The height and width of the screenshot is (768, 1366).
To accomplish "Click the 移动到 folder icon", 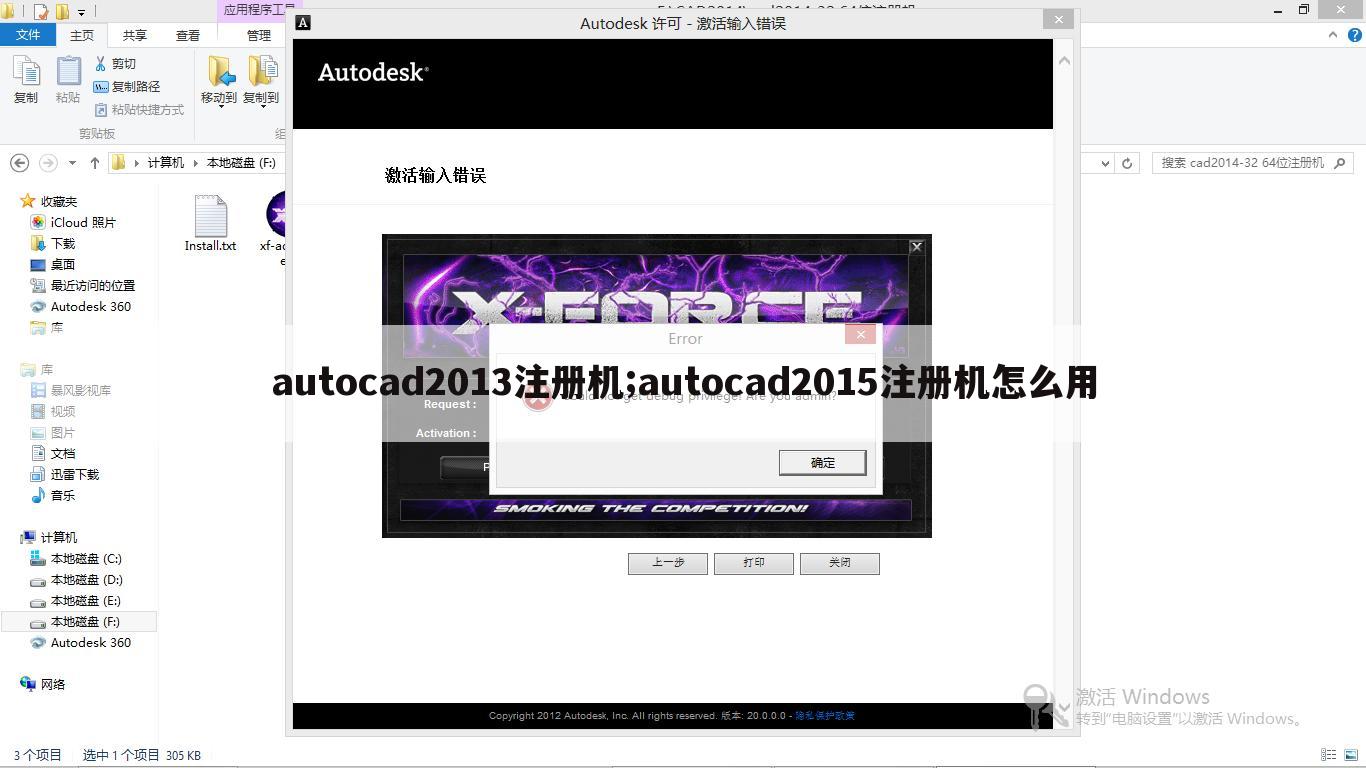I will pyautogui.click(x=220, y=71).
